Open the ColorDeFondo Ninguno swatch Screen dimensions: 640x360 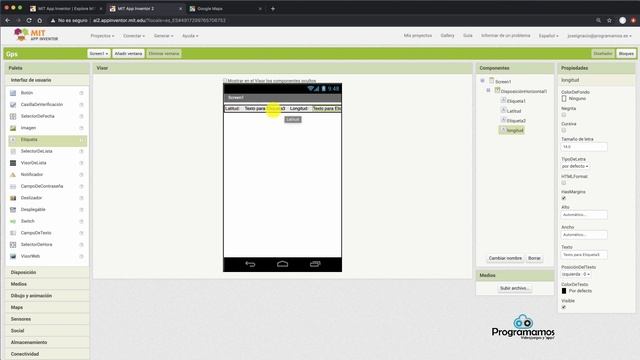tap(564, 98)
